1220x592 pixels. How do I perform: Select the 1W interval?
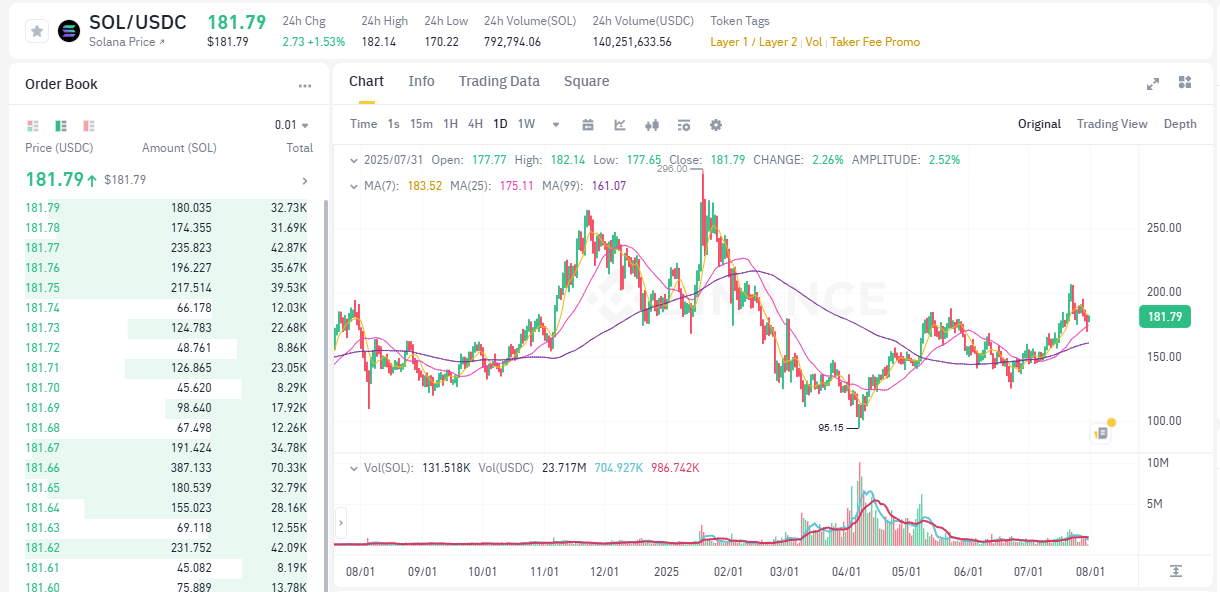coord(526,124)
